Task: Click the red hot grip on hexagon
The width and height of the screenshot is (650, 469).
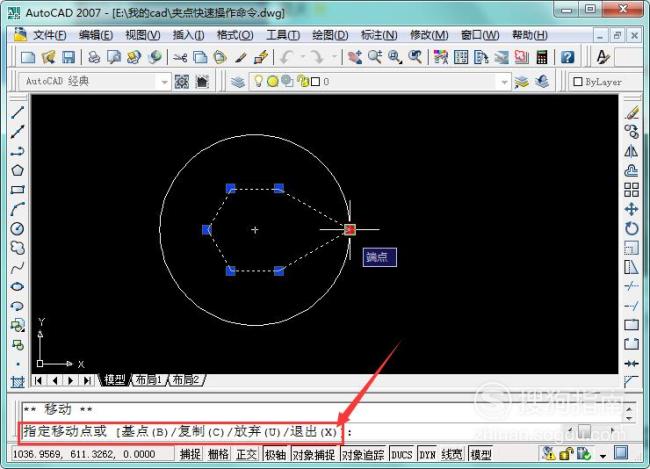Action: tap(350, 229)
